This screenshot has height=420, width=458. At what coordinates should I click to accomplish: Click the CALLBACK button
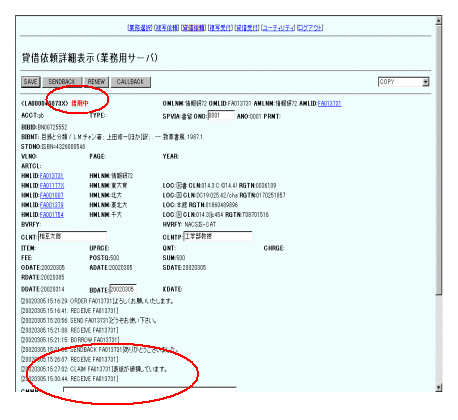[130, 82]
